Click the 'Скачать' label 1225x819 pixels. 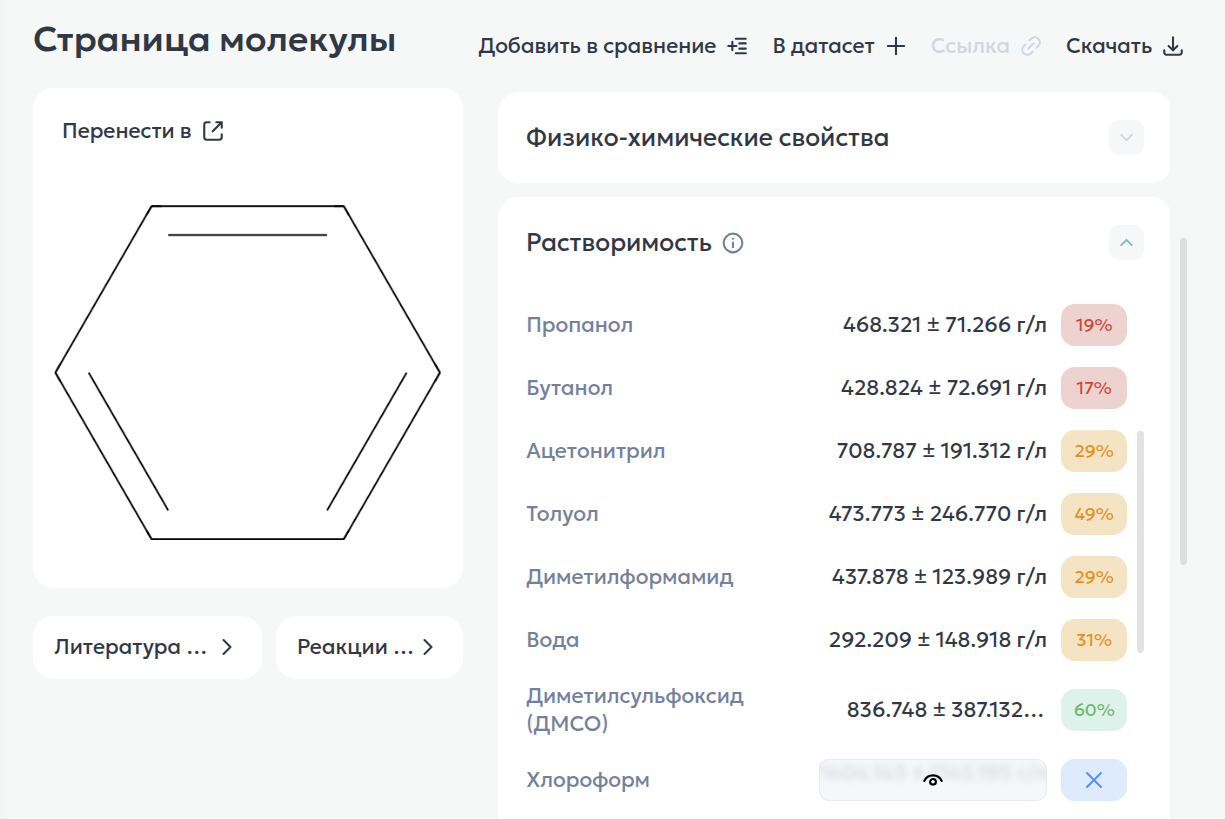pos(1109,46)
